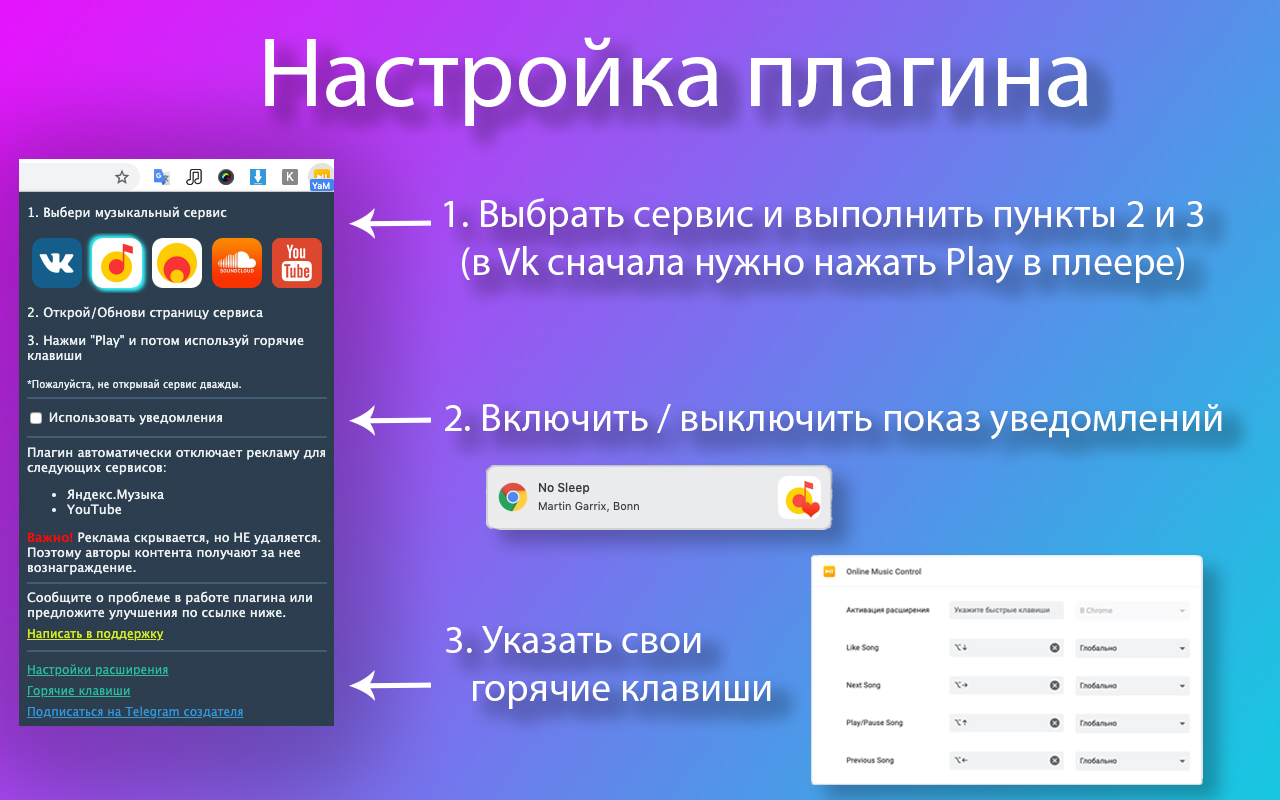Image resolution: width=1280 pixels, height=800 pixels.
Task: Click the Chrome icon in the notification
Action: tap(513, 497)
